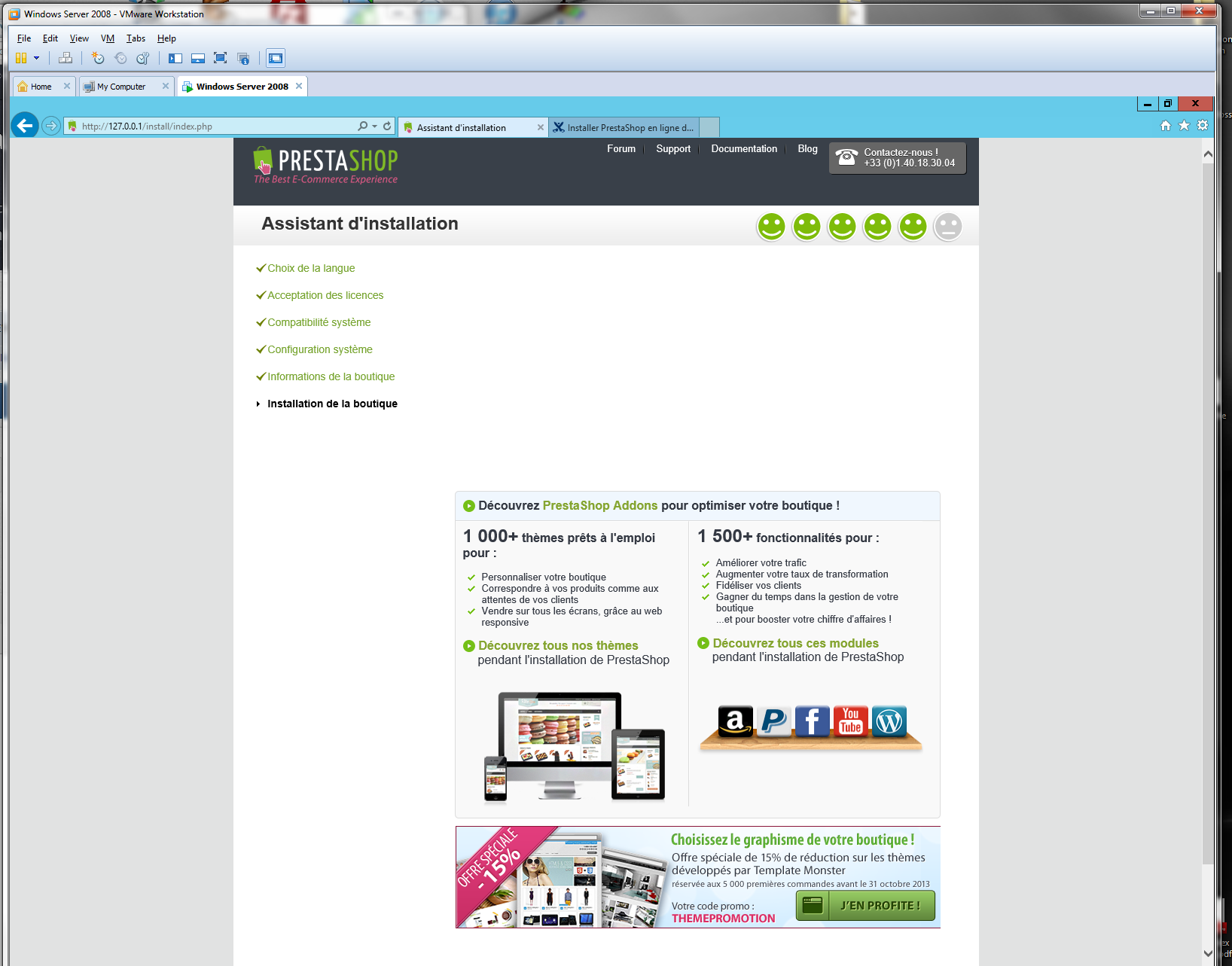The image size is (1232, 966).
Task: Click the J'EN PROFITE ! button
Action: pos(865,906)
